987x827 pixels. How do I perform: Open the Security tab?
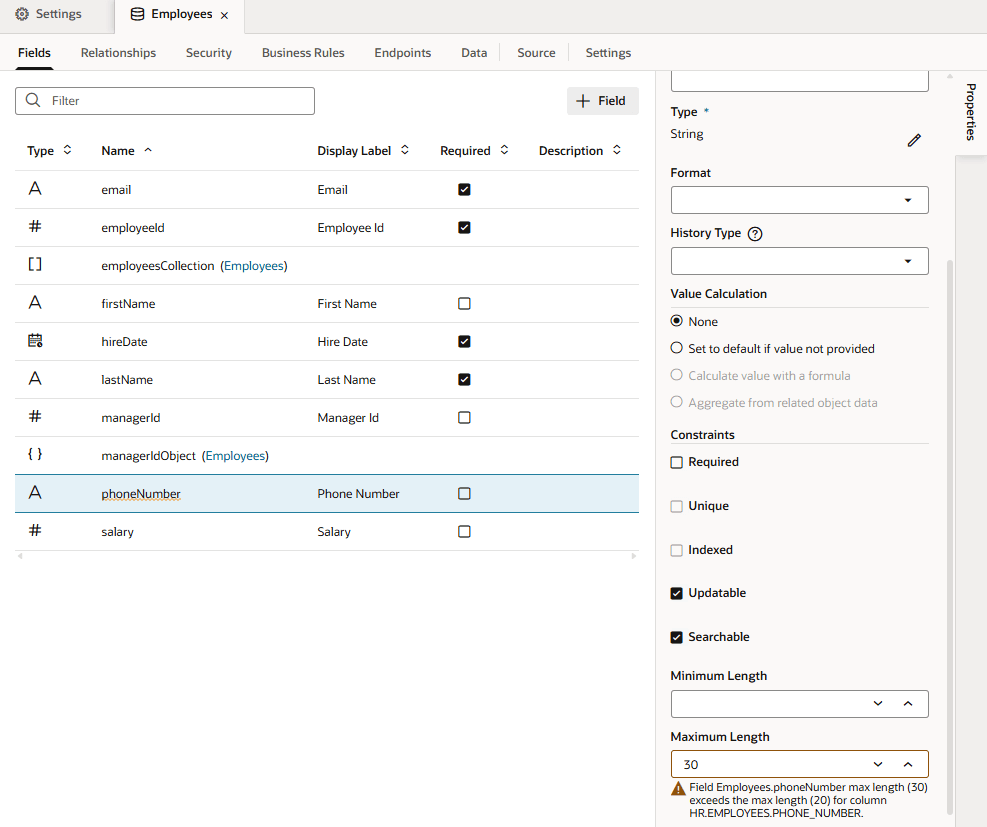tap(208, 53)
